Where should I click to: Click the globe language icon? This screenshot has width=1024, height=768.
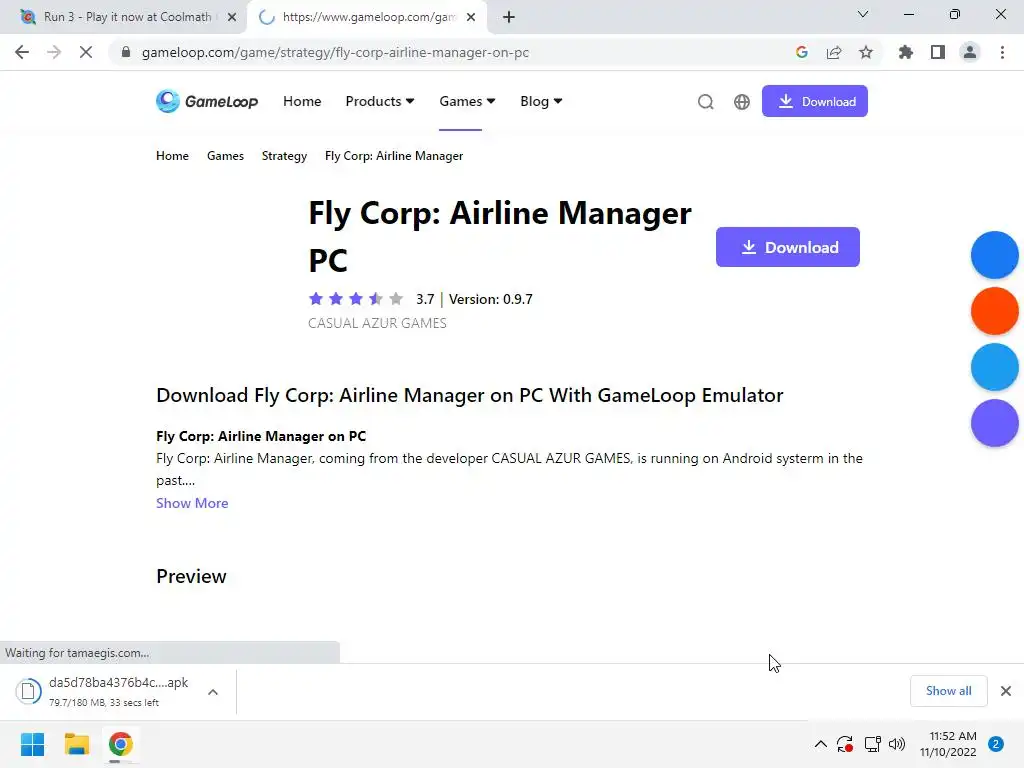(x=742, y=102)
